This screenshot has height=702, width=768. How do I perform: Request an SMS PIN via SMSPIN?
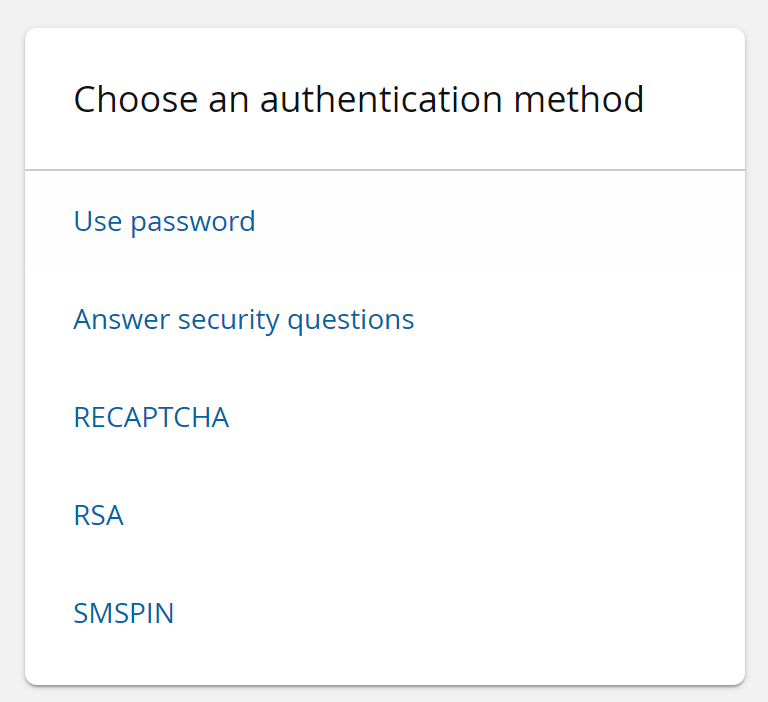click(x=123, y=613)
